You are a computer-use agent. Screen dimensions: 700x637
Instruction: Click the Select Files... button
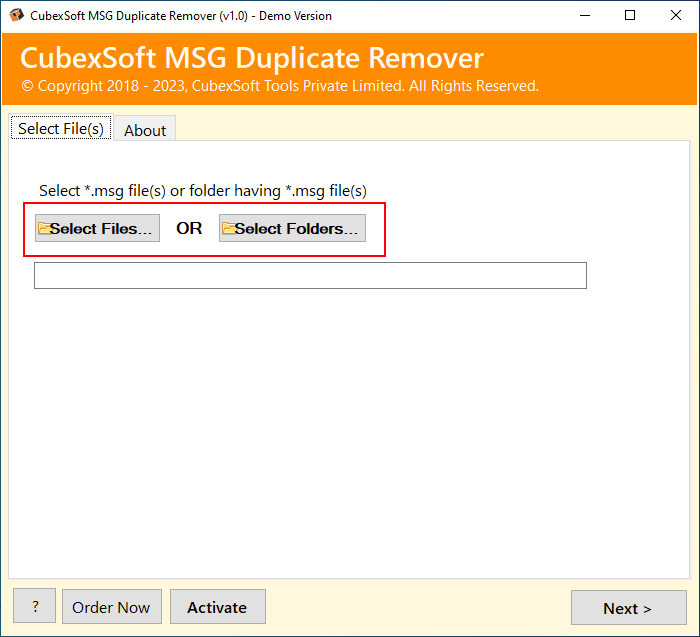tap(97, 228)
